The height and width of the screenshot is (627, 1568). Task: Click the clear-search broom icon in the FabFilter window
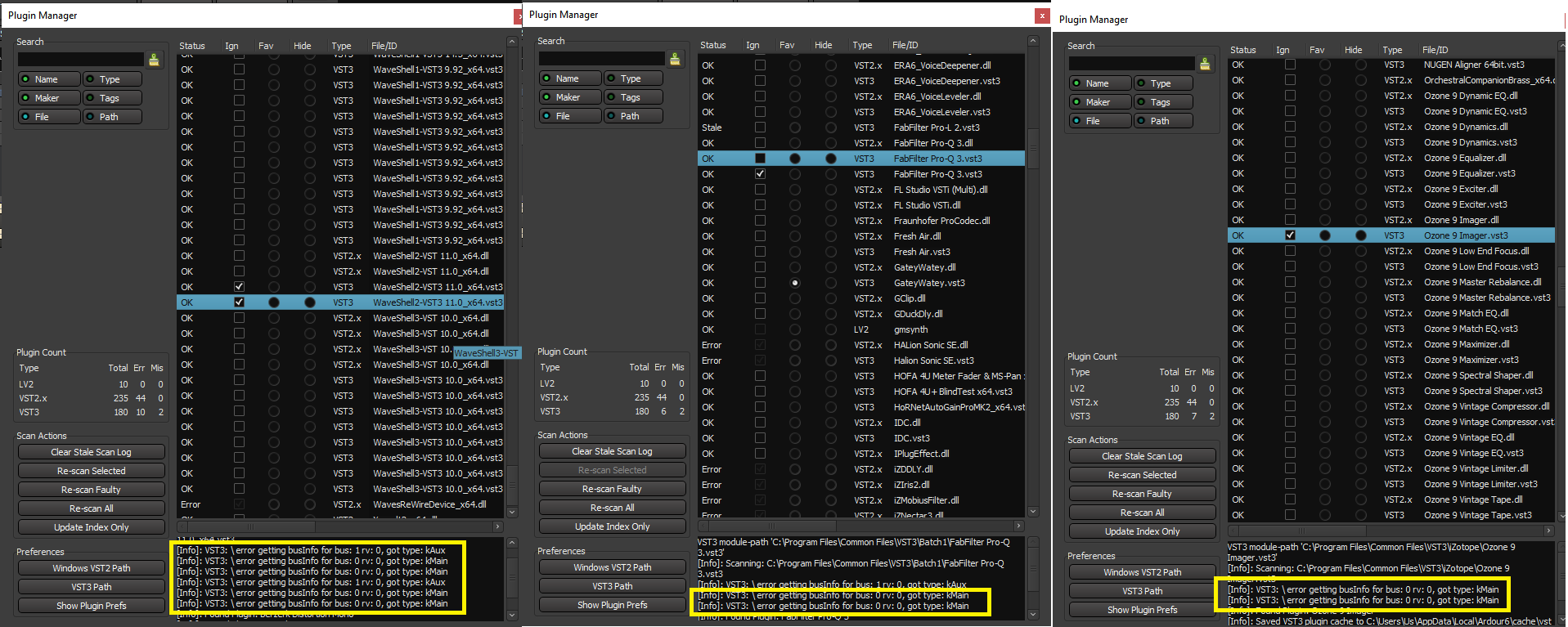tap(675, 59)
